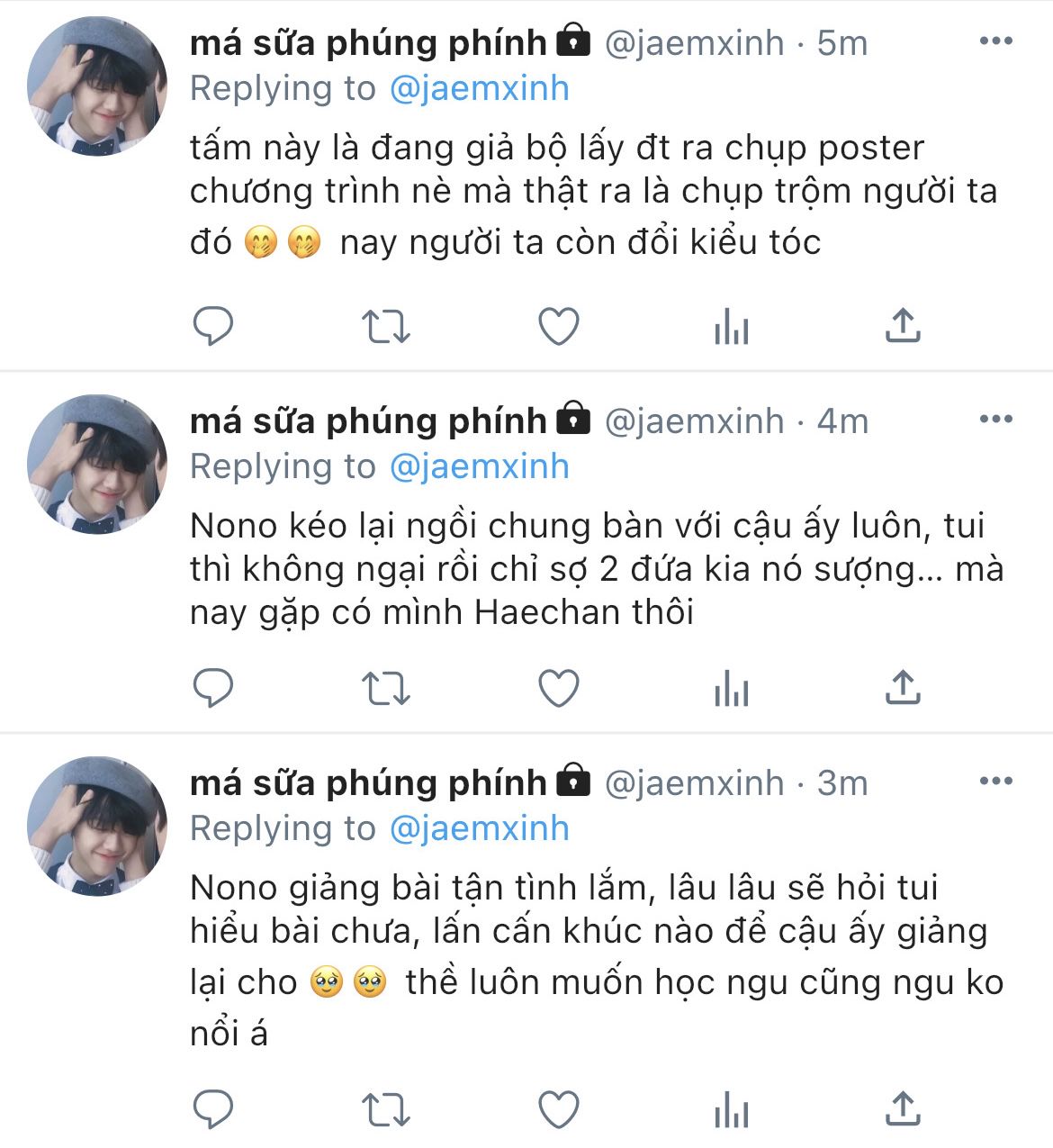Viewport: 1053px width, 1148px height.
Task: Like the tweet posted 5m ago
Action: (x=558, y=327)
